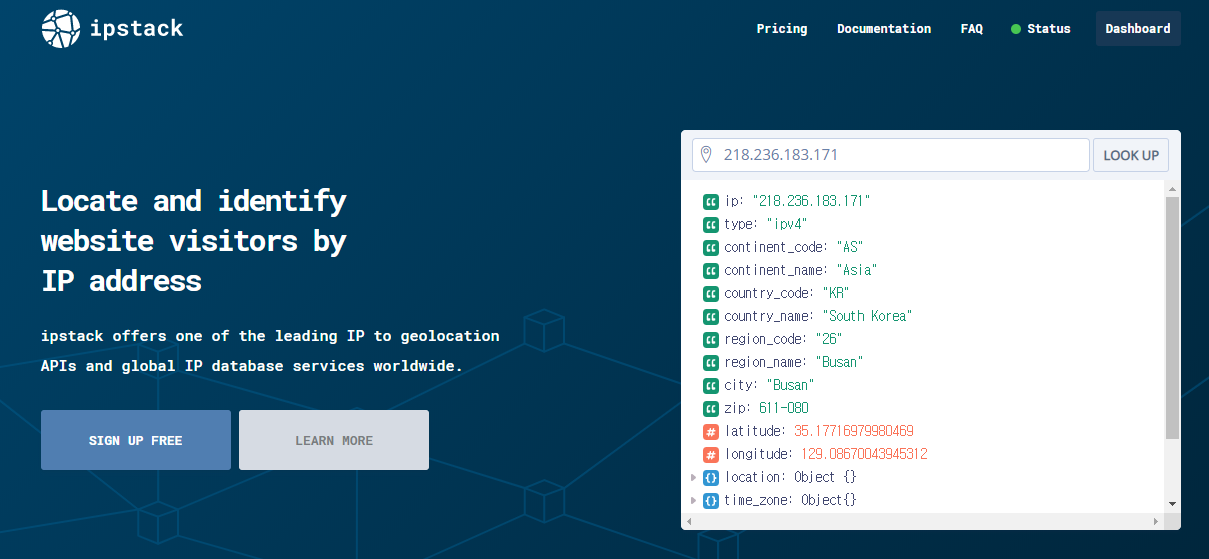Click the object icon beside location
Viewport: 1209px width, 559px height.
click(711, 477)
